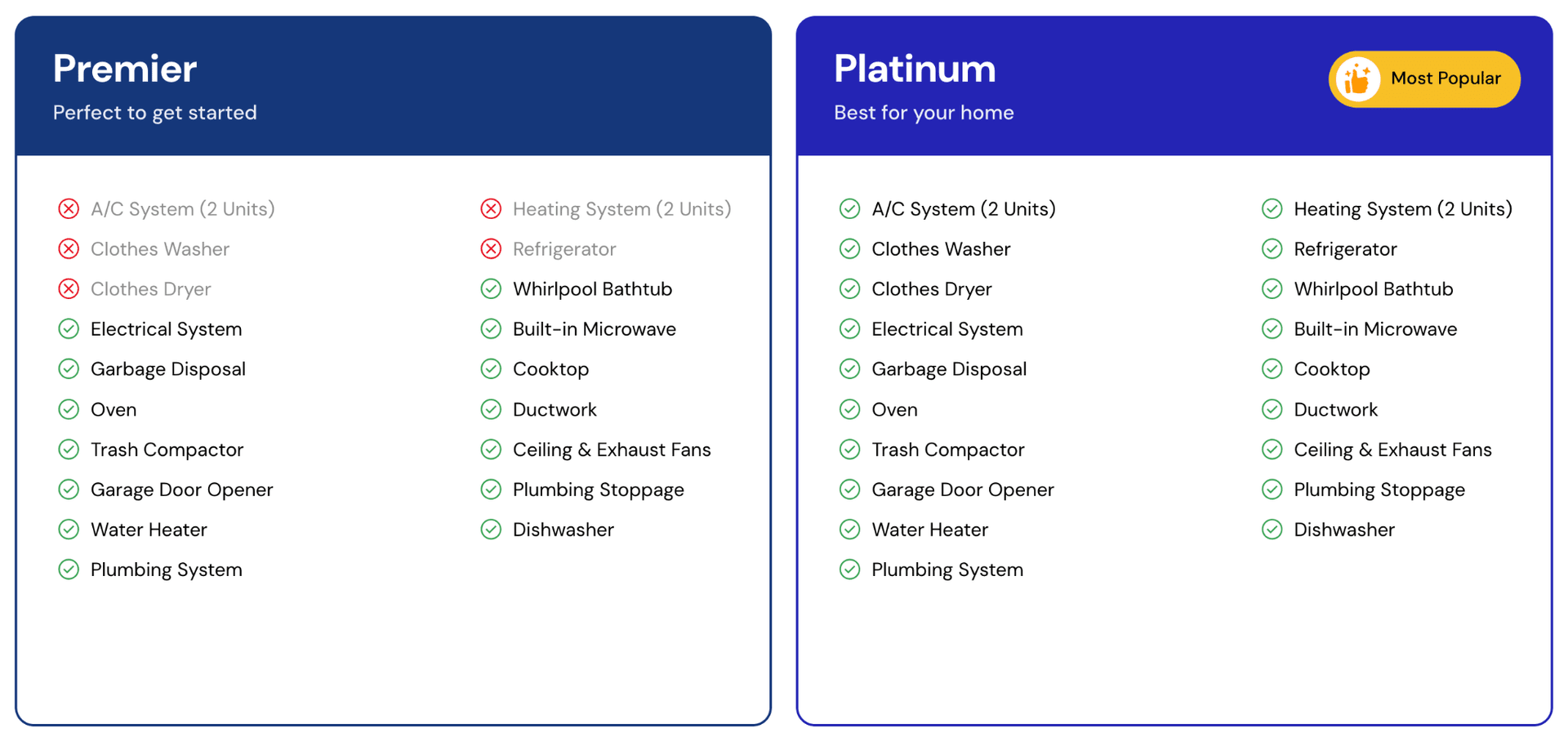This screenshot has width=1568, height=746.
Task: Click red X beside Premier Clothes Dryer
Action: coord(69,289)
